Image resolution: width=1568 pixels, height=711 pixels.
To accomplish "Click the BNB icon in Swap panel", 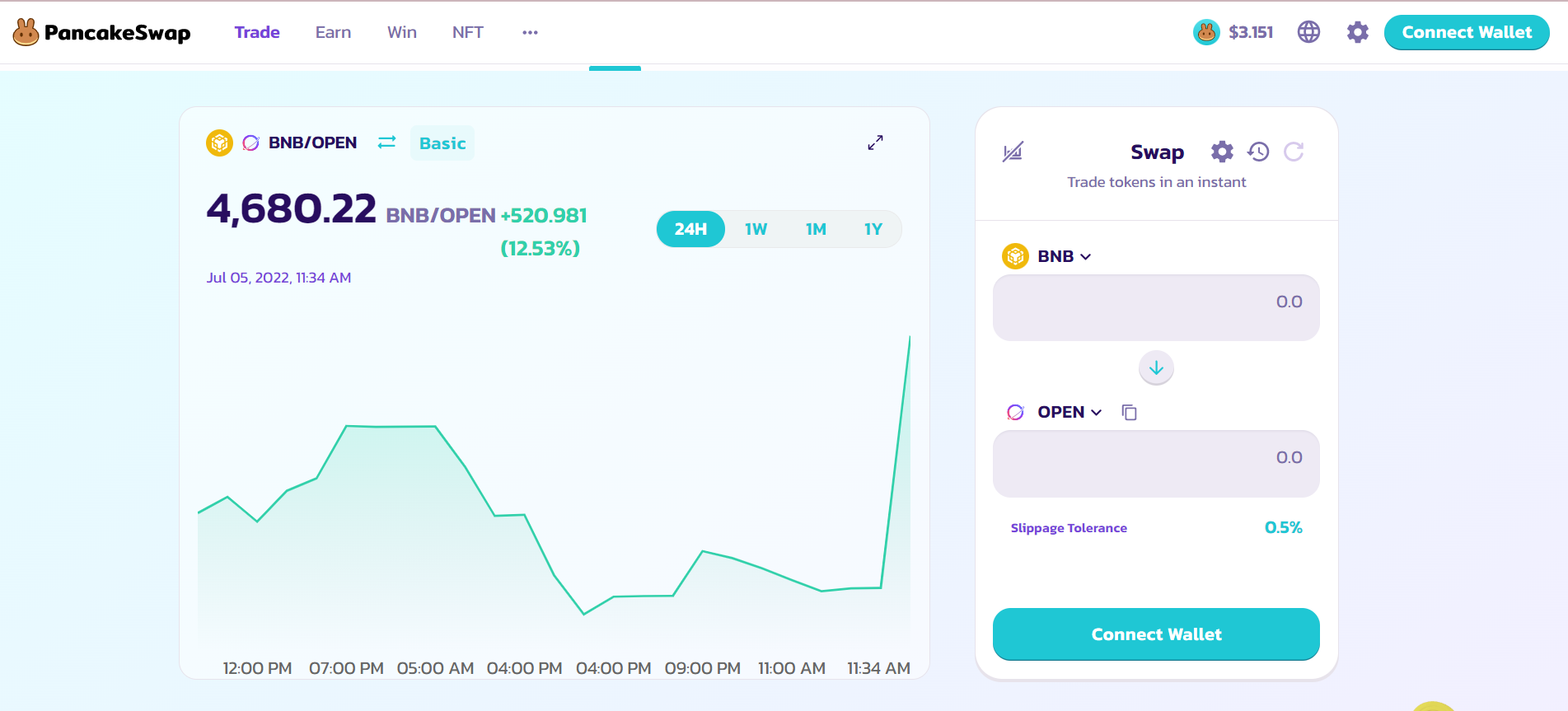I will pos(1015,256).
